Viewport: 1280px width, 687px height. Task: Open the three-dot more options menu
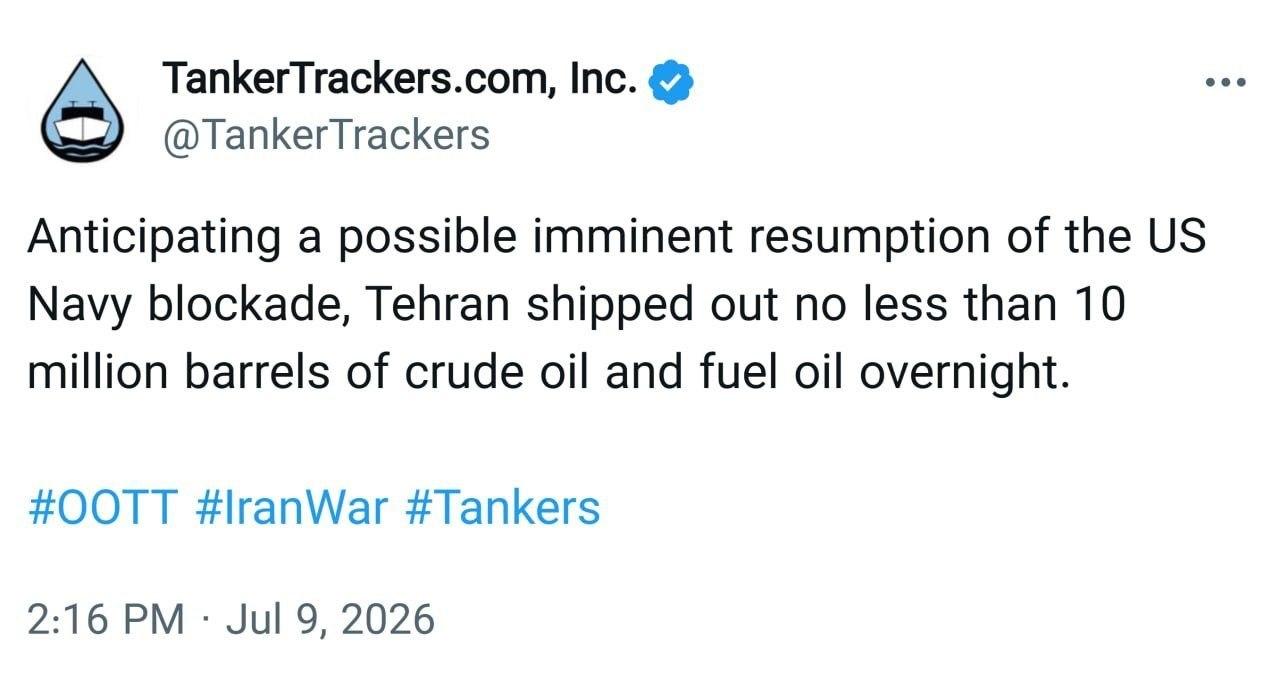pyautogui.click(x=1225, y=83)
